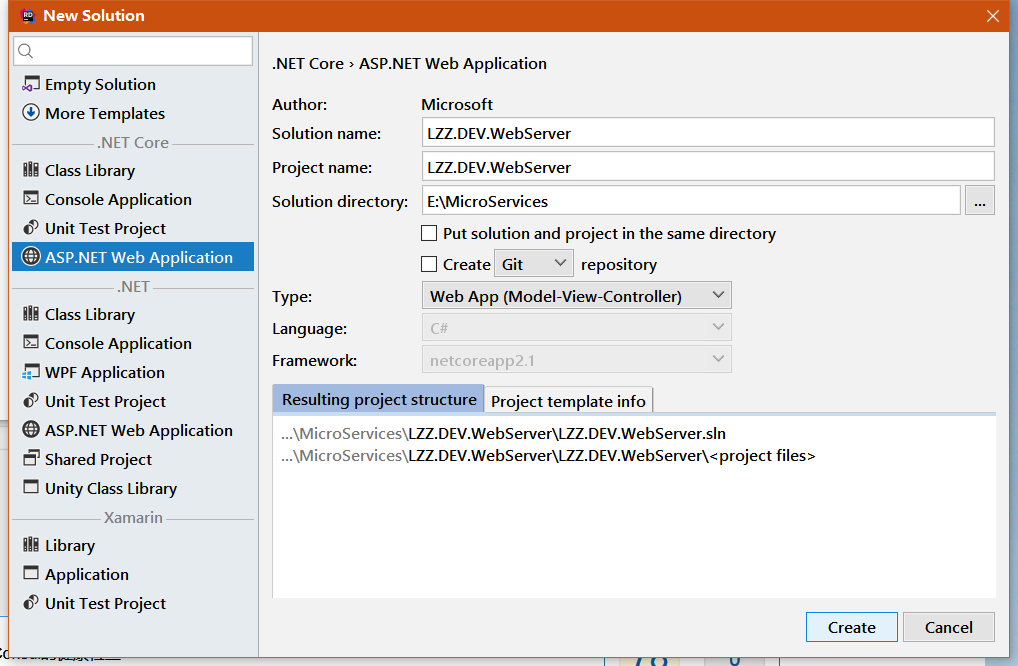Click the Rider logo in title bar
This screenshot has width=1018, height=666.
pyautogui.click(x=27, y=16)
